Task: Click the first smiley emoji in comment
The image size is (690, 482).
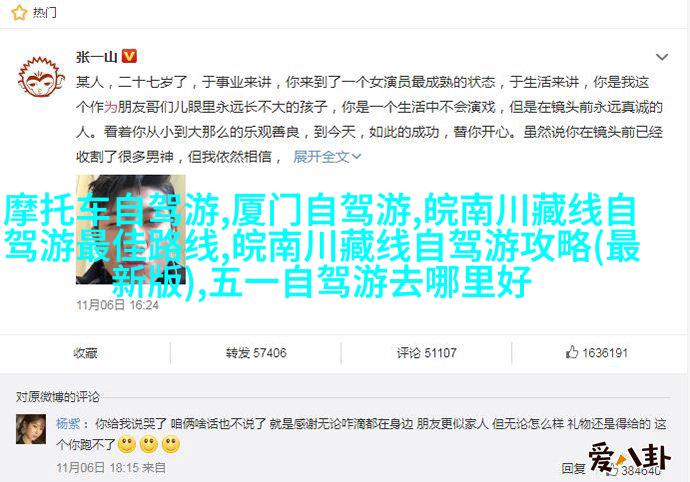Action: [127, 445]
